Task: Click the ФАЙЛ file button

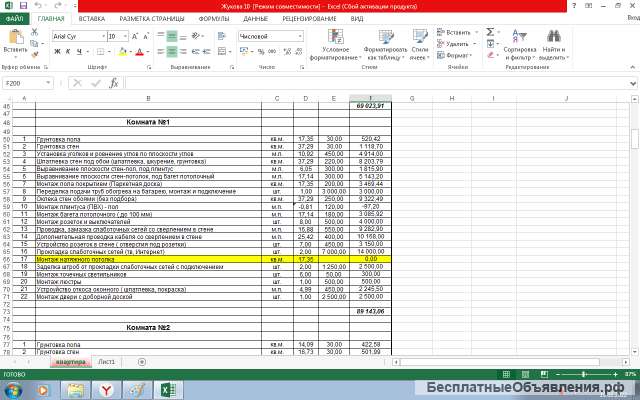Action: tap(14, 18)
